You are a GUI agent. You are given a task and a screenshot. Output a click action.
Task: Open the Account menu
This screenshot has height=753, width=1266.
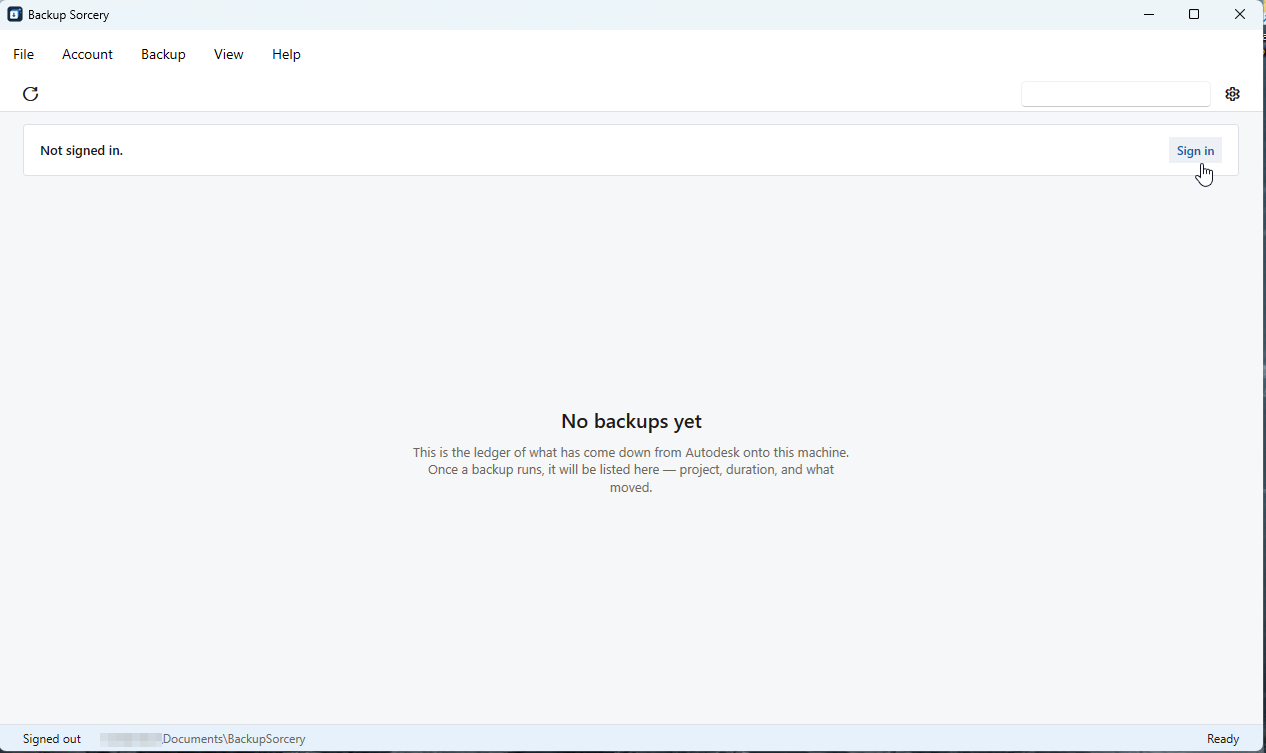pyautogui.click(x=87, y=54)
